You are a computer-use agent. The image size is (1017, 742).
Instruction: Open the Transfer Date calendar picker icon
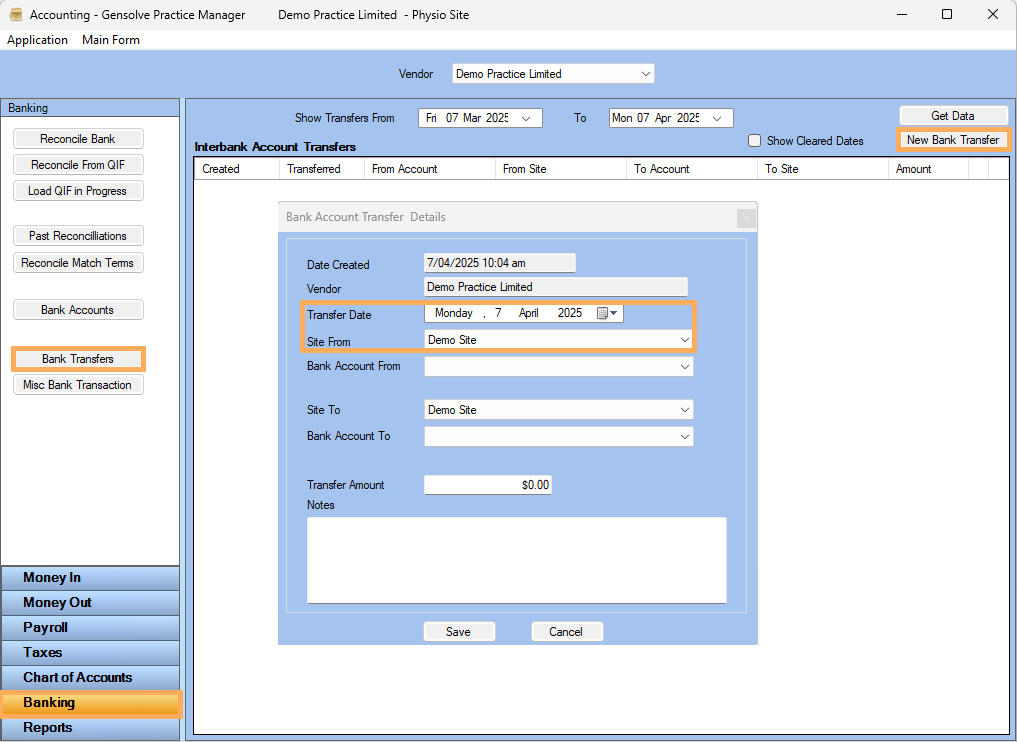tap(606, 313)
